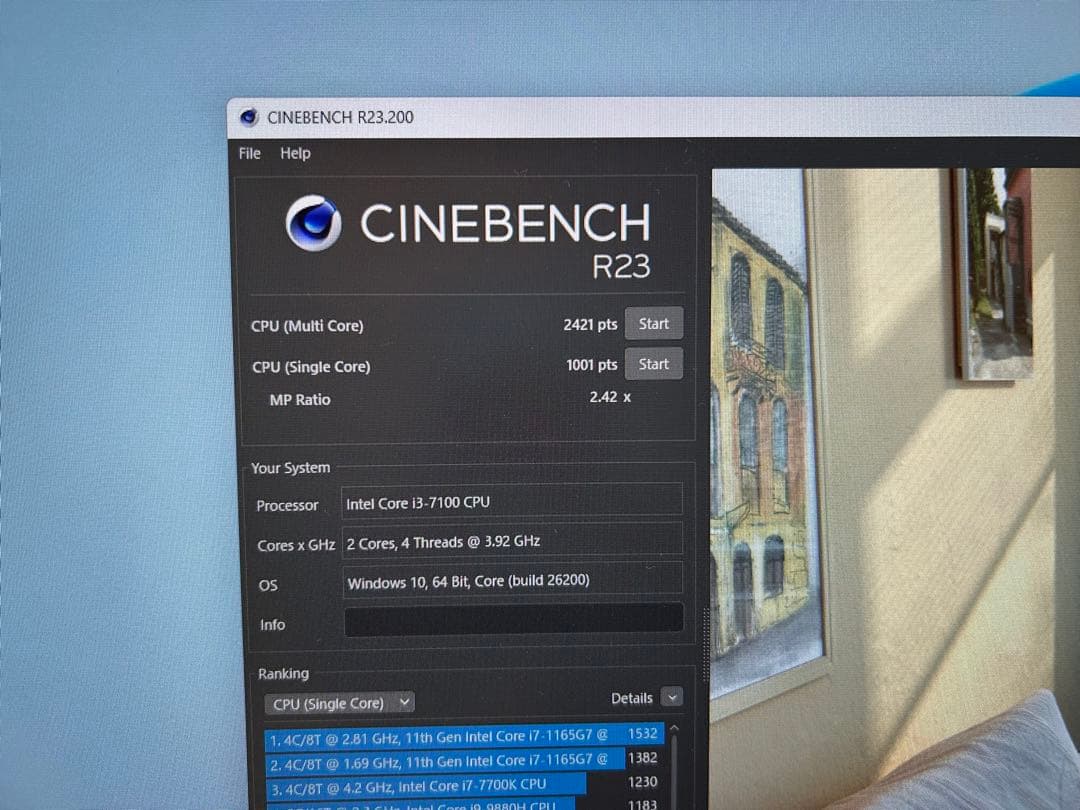Start the CPU (Multi Core) benchmark
1080x810 pixels.
click(654, 324)
